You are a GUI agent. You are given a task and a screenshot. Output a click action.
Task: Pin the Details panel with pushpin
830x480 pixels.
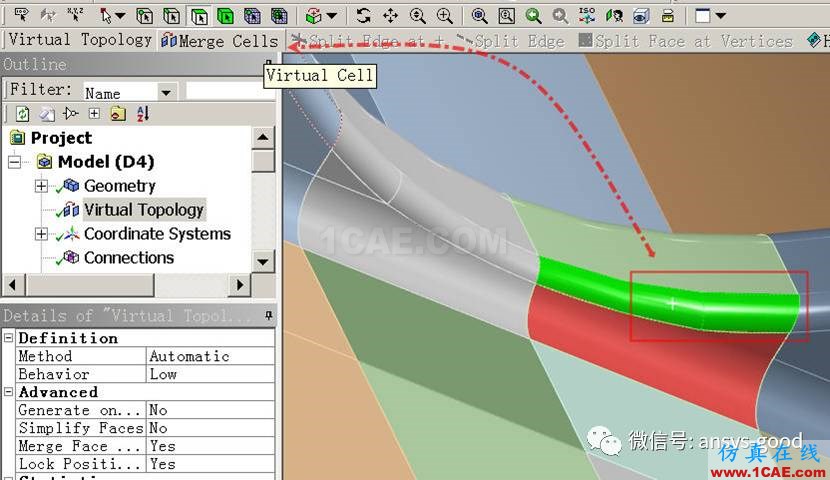coord(268,316)
